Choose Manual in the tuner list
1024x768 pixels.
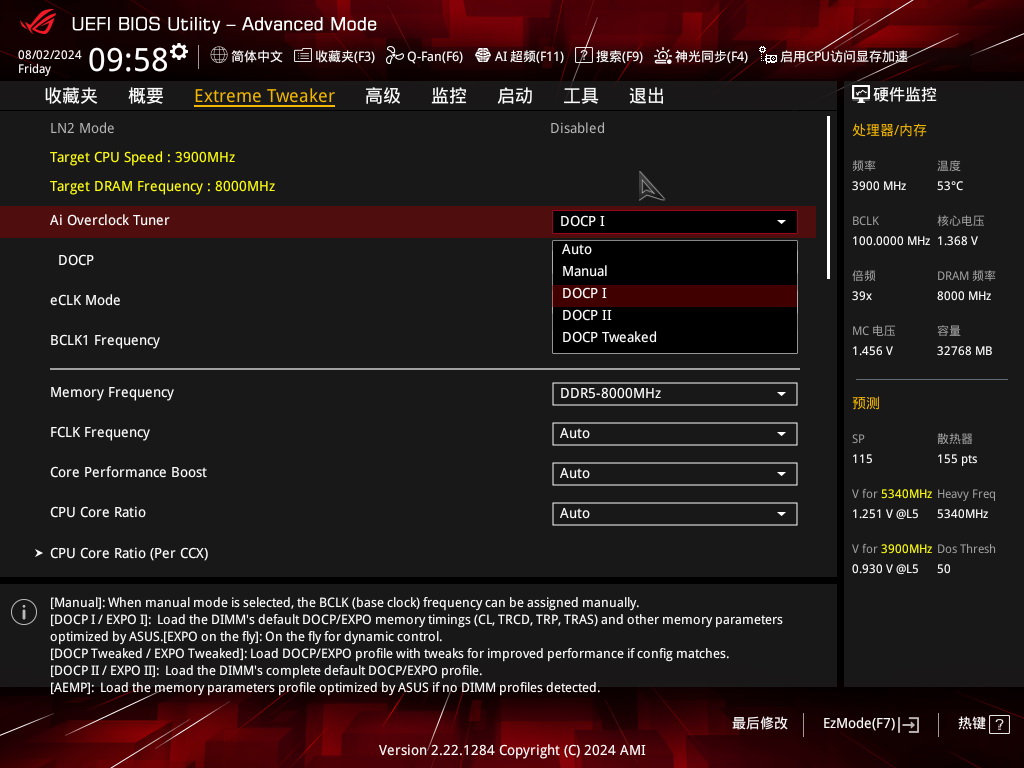(675, 271)
